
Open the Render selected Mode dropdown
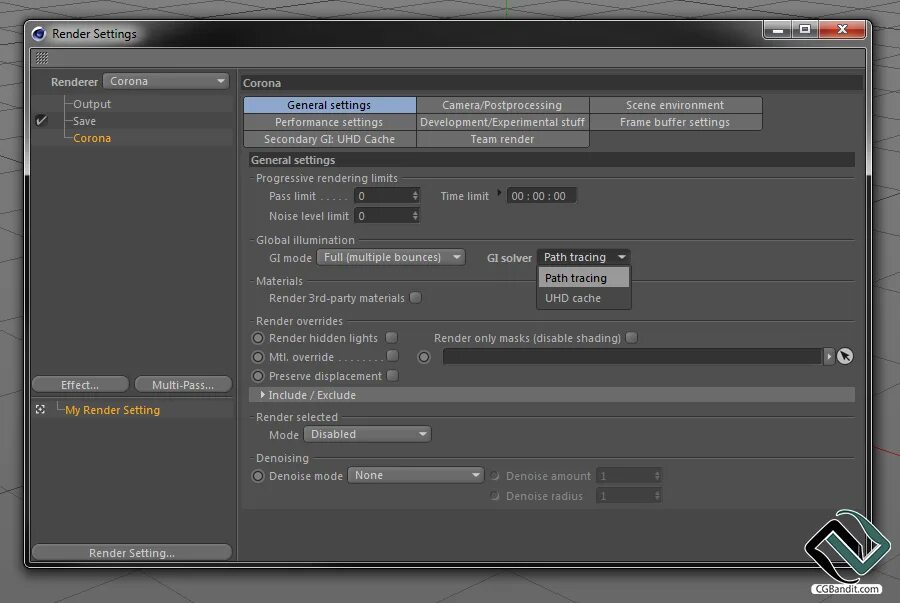tap(367, 434)
